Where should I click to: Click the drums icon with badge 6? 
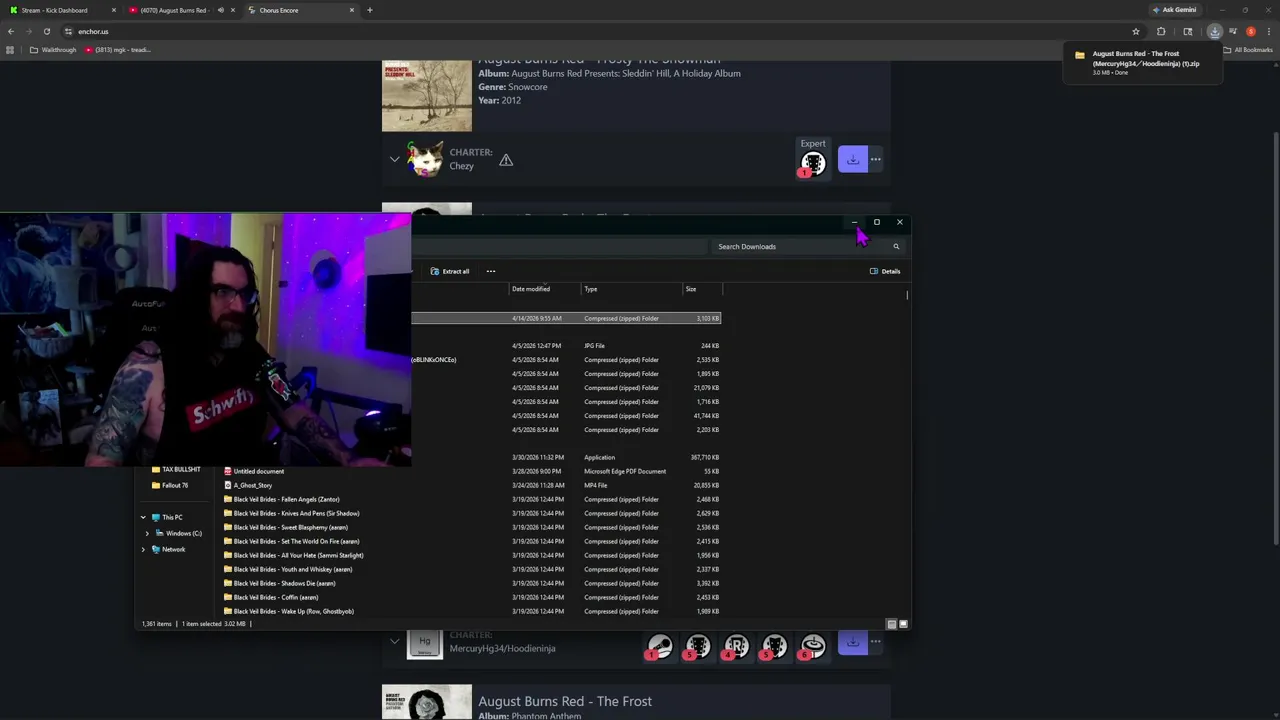tap(813, 647)
